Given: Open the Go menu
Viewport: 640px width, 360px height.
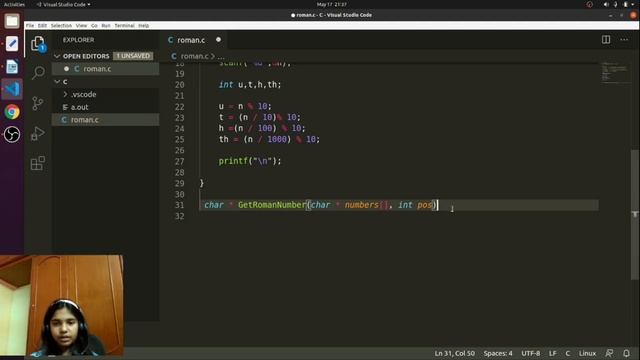Looking at the screenshot, I should point(94,25).
